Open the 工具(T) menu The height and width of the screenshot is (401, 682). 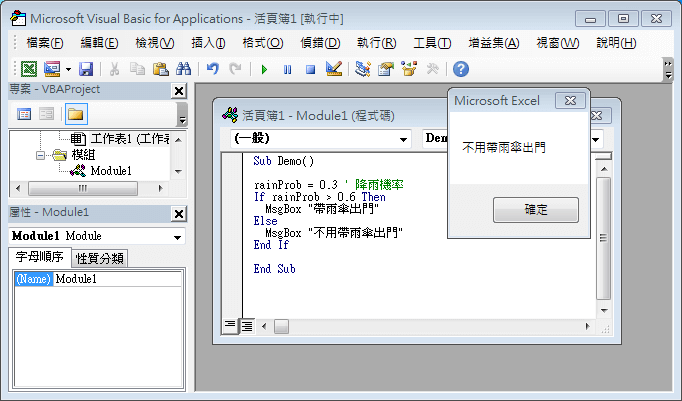(x=432, y=43)
